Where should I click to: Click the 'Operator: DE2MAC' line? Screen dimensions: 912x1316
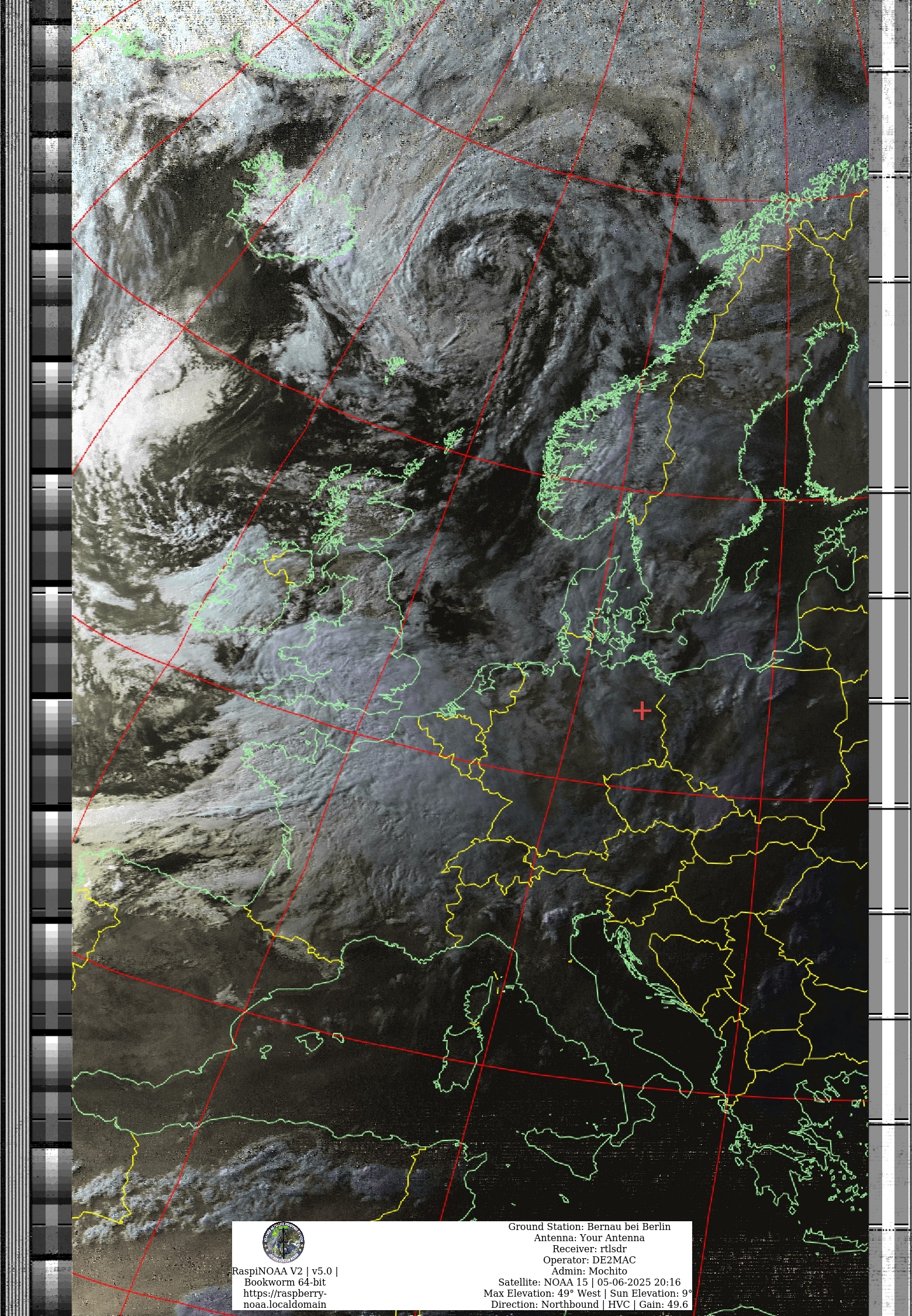[x=589, y=1260]
